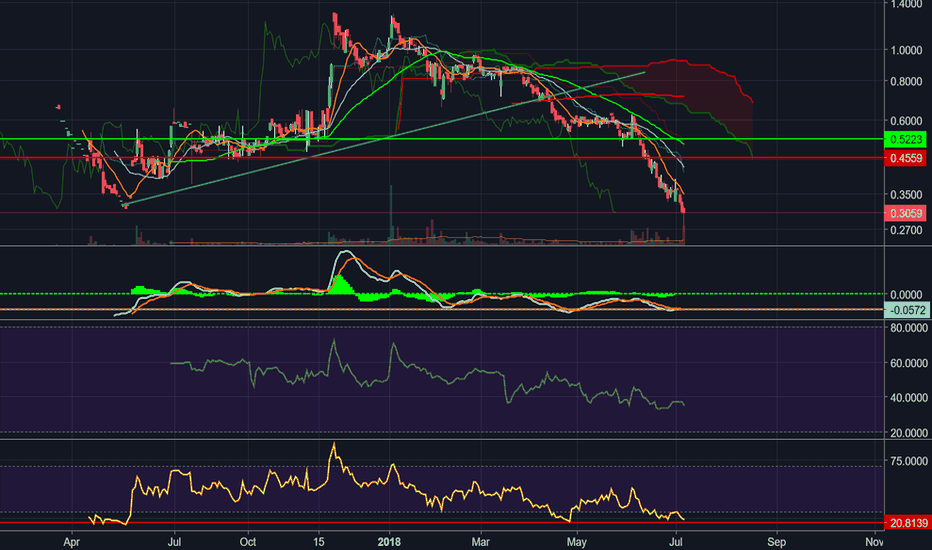932x550 pixels.
Task: Select the 0.3059 current price label
Action: point(905,213)
